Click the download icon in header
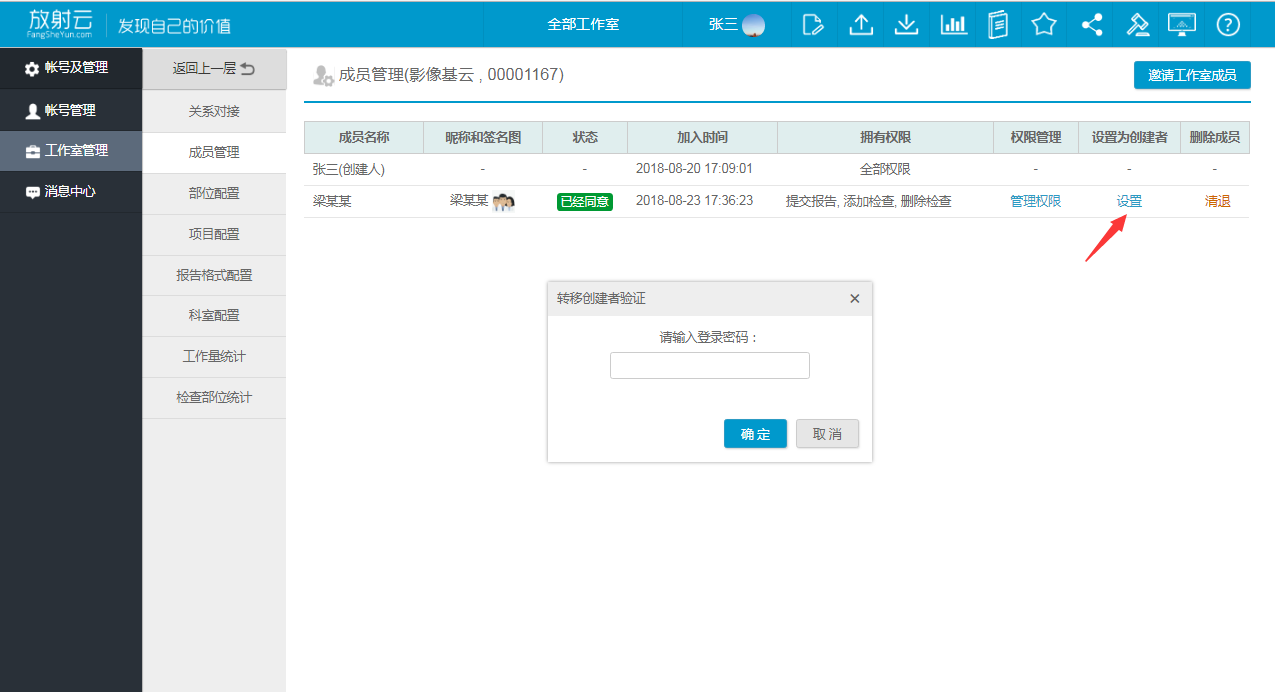 [906, 24]
